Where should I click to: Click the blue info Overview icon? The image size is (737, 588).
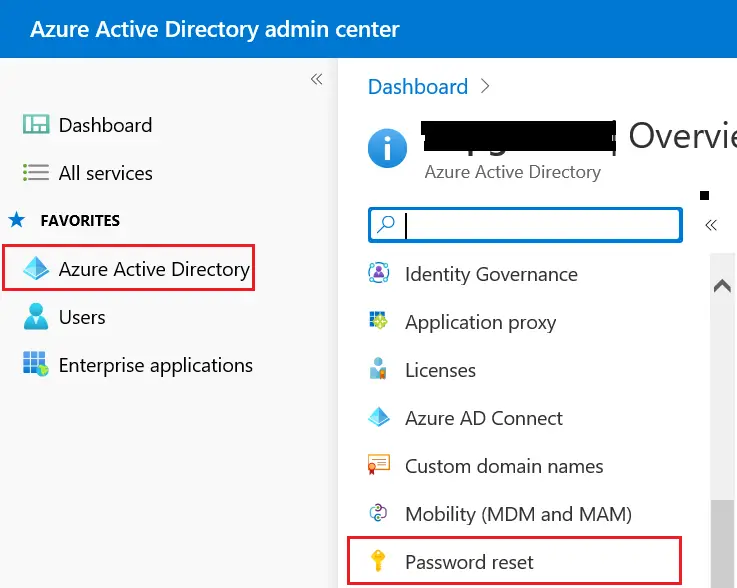point(387,148)
